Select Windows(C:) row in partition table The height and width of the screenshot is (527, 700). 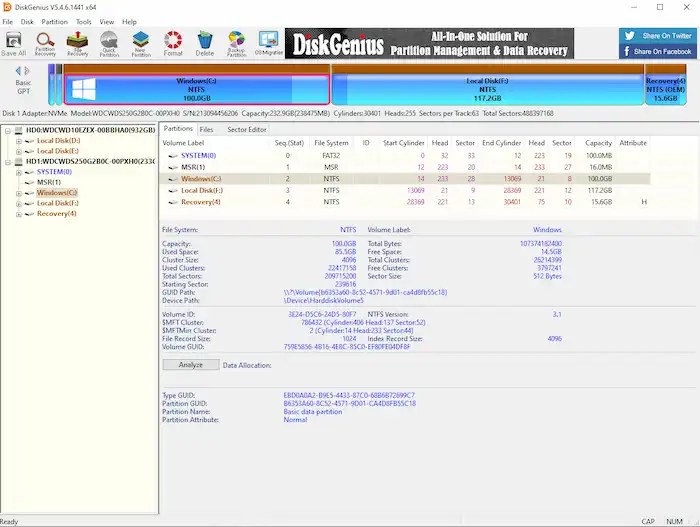(x=404, y=179)
